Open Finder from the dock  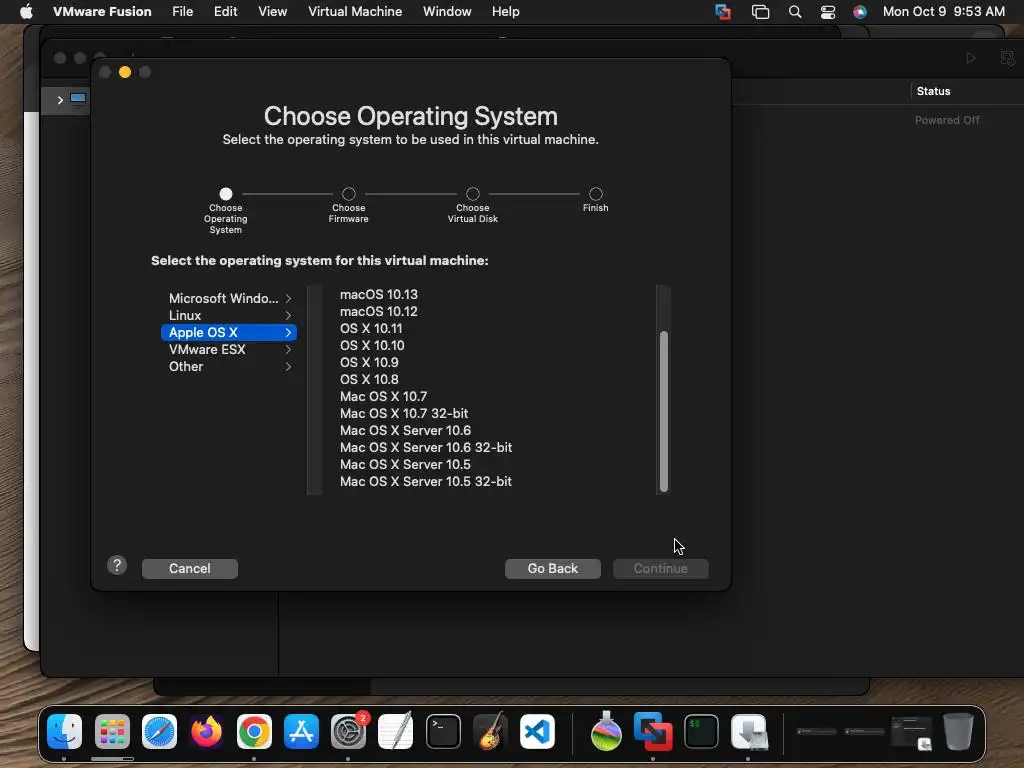coord(64,731)
